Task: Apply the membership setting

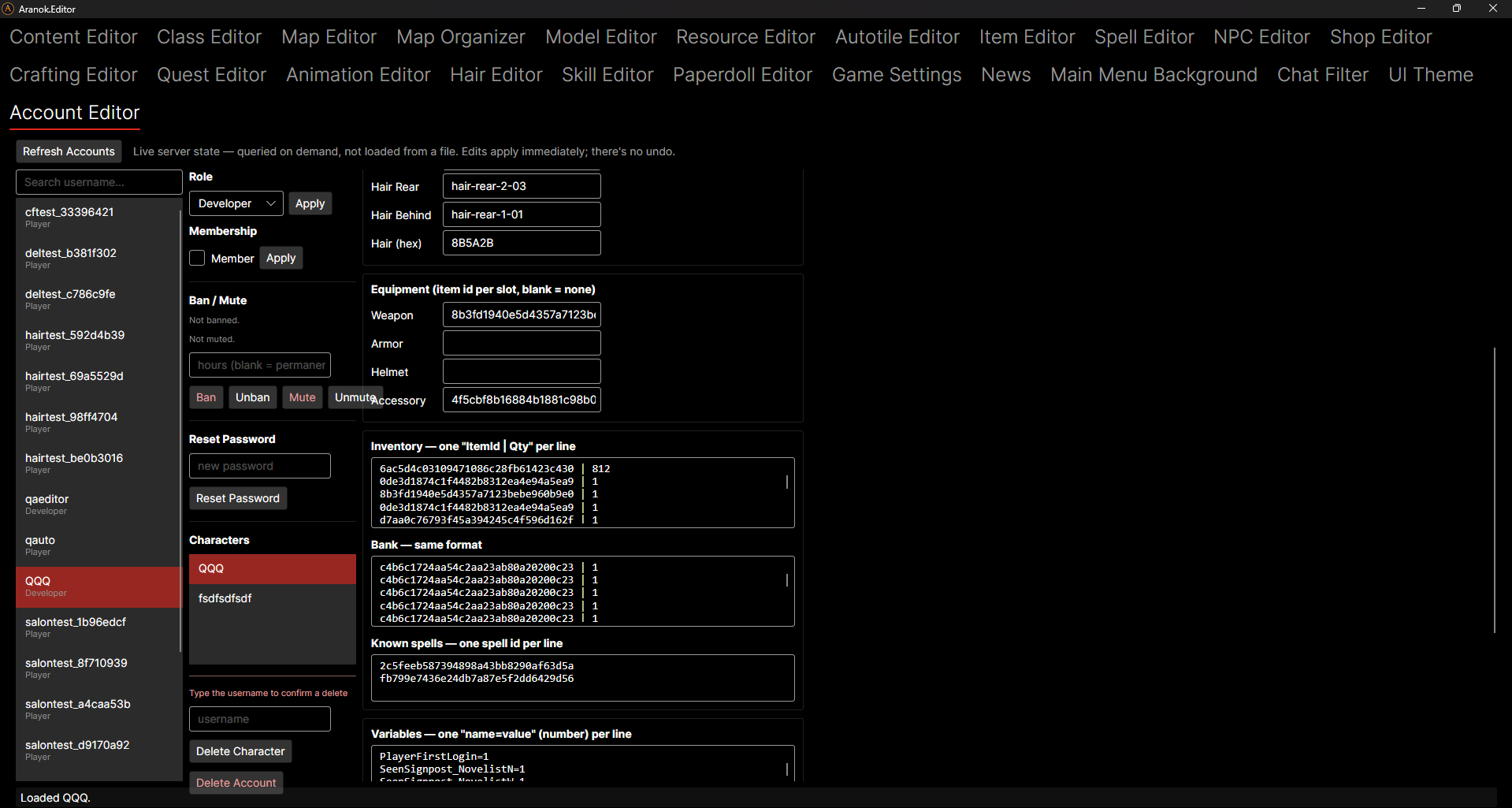Action: pyautogui.click(x=280, y=258)
